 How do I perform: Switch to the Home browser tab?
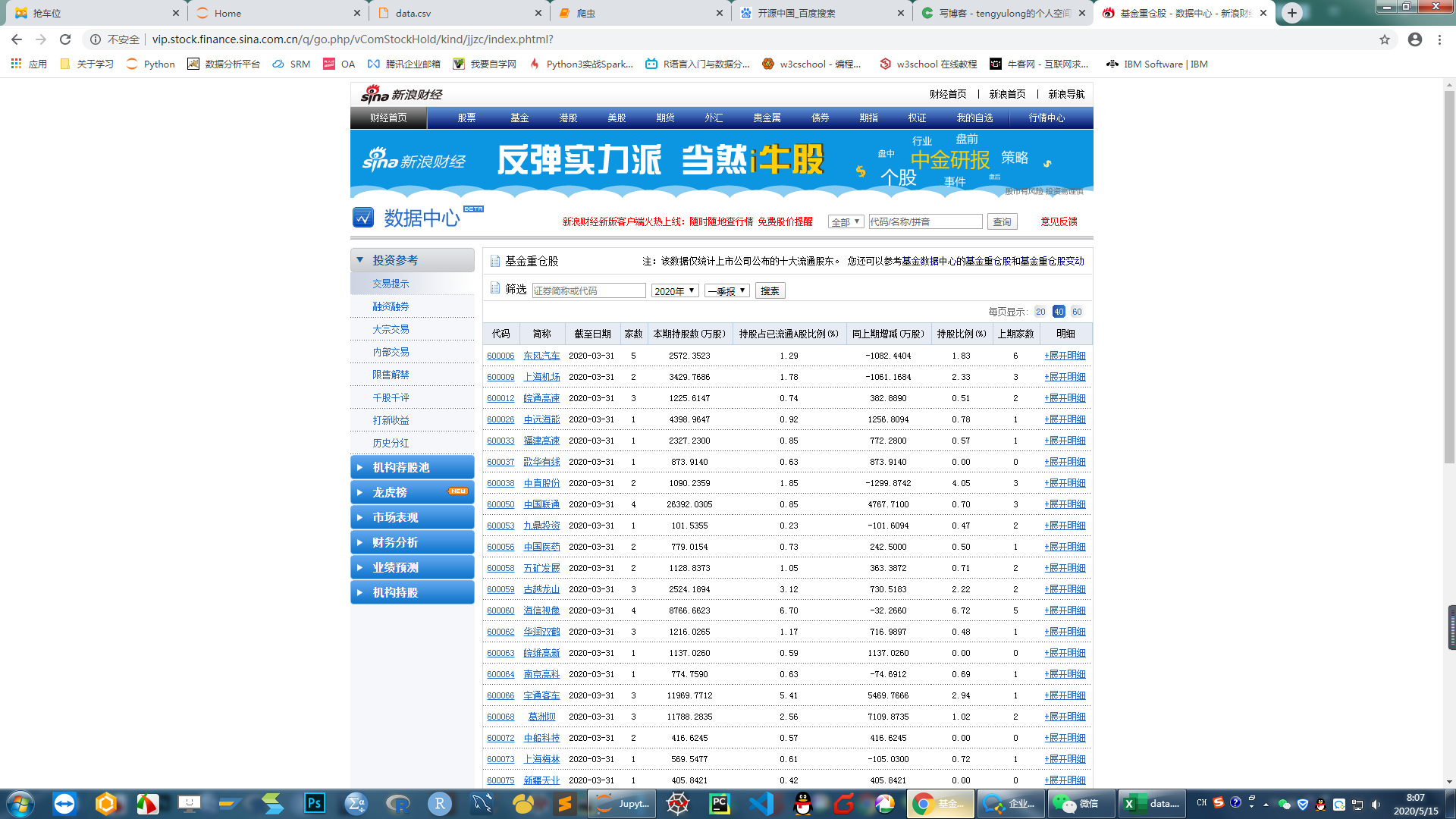click(278, 13)
